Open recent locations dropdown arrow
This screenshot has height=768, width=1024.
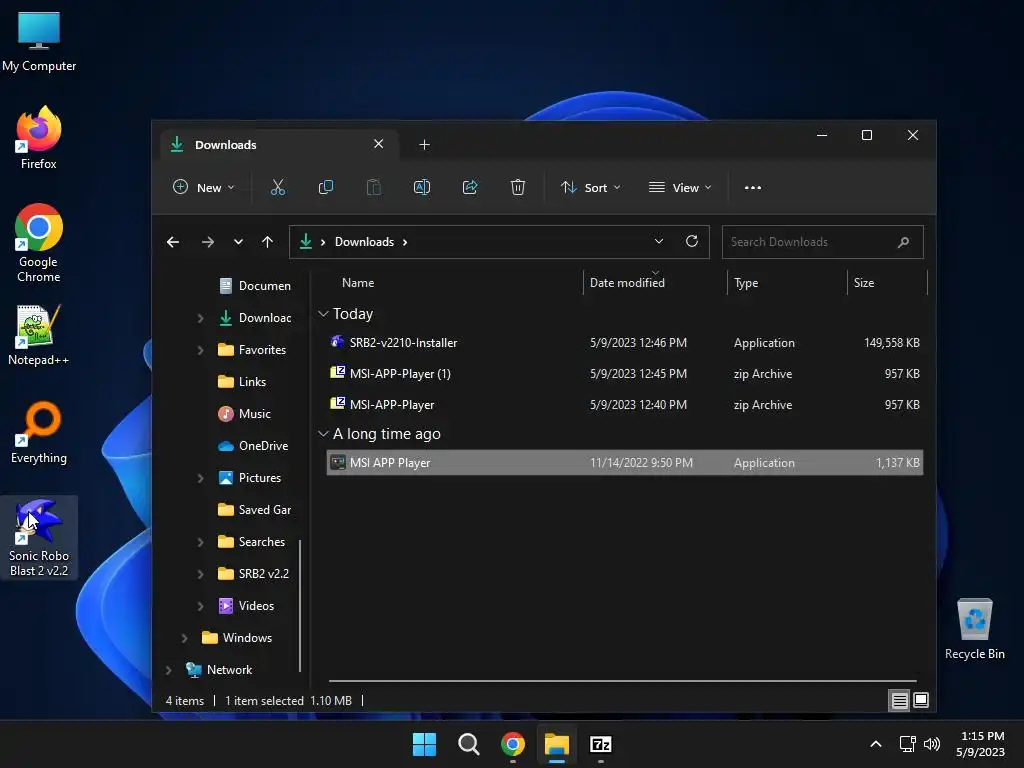point(238,242)
